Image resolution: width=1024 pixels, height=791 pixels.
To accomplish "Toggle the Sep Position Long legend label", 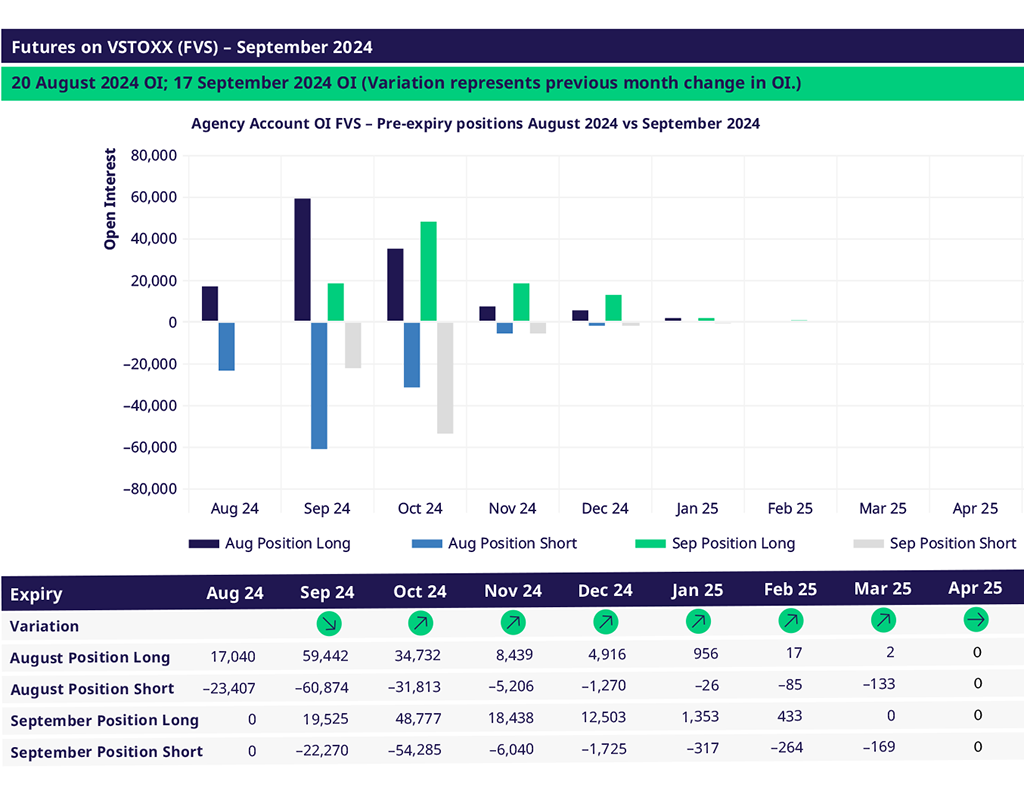I will pos(733,543).
